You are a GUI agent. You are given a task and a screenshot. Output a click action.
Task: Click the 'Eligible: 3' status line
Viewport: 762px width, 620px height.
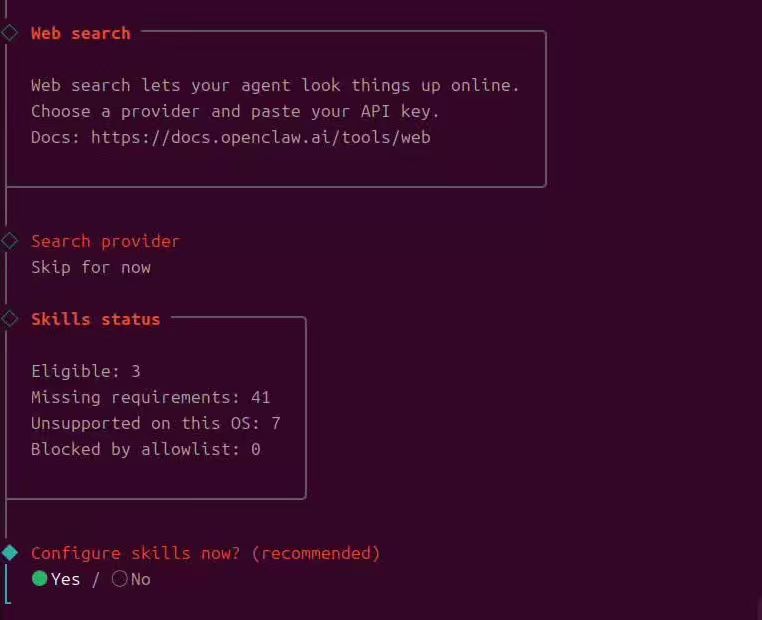(86, 371)
